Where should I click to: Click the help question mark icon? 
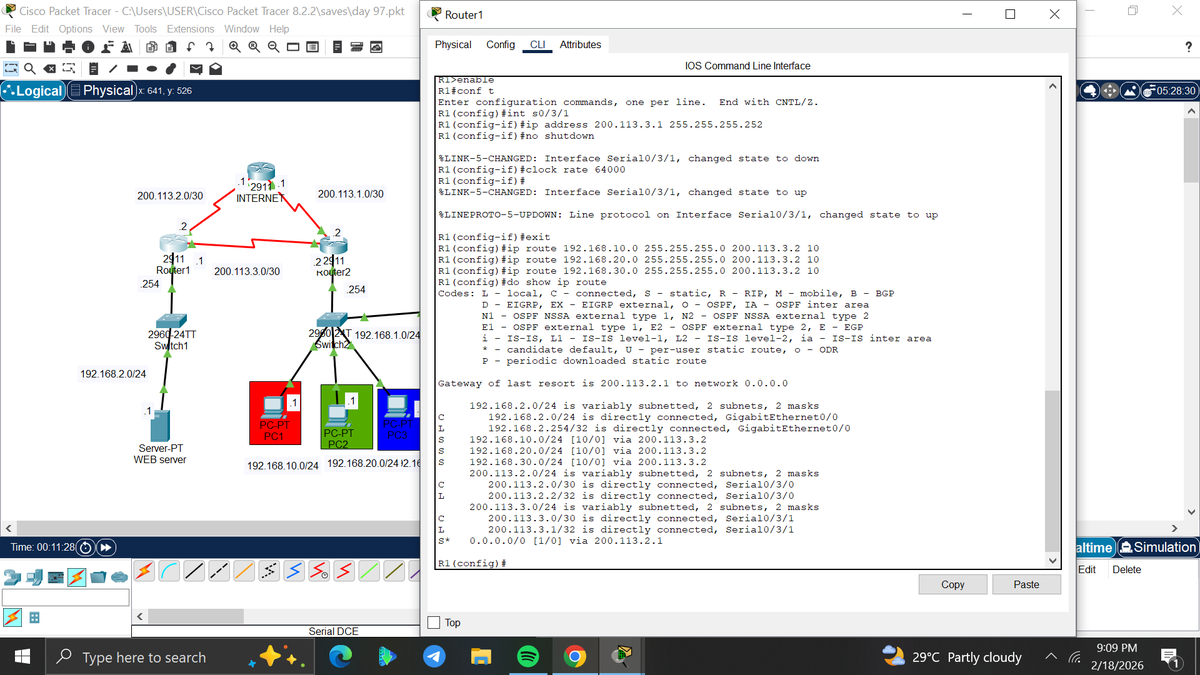coord(1186,45)
